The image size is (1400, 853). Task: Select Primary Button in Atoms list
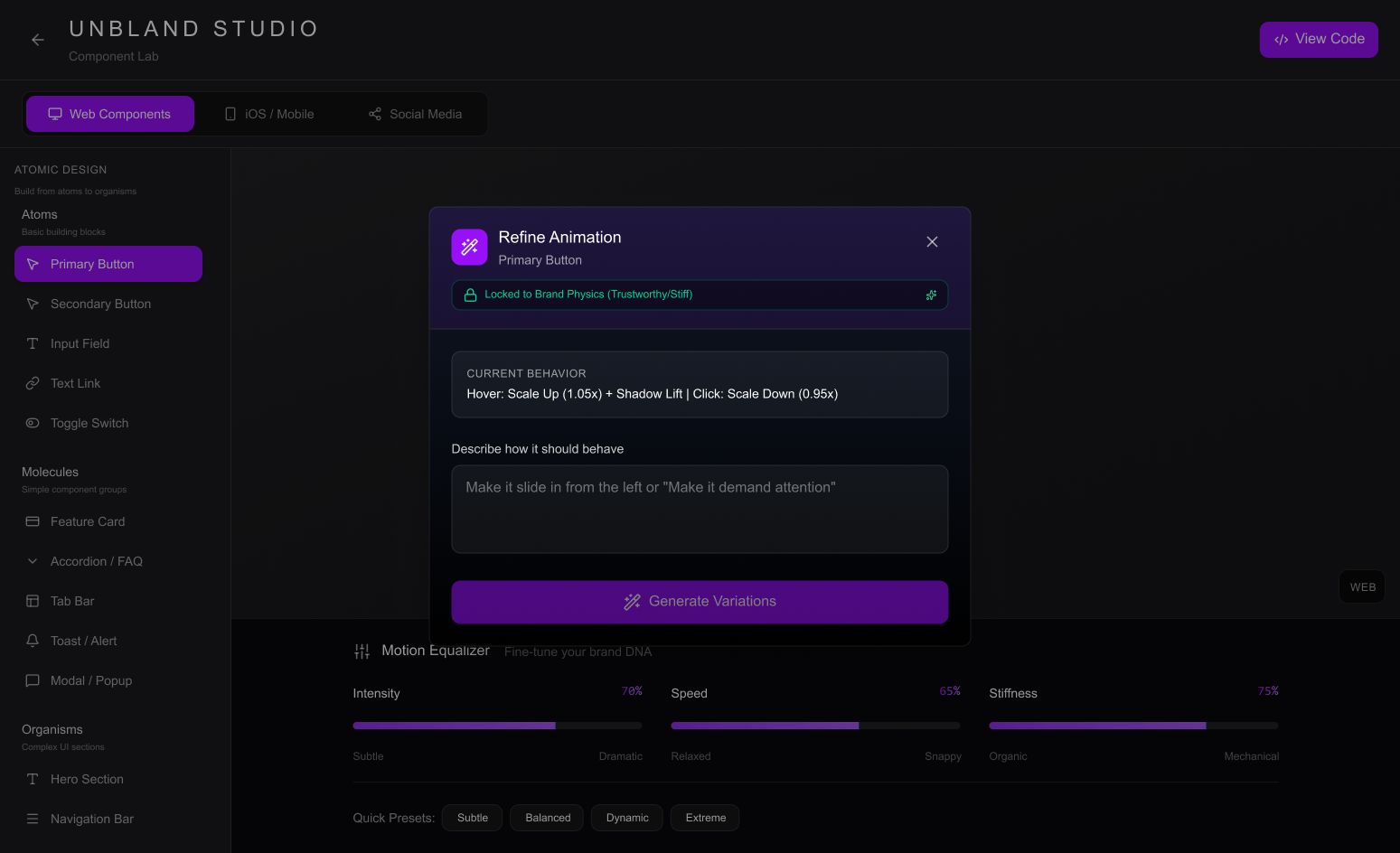[108, 264]
